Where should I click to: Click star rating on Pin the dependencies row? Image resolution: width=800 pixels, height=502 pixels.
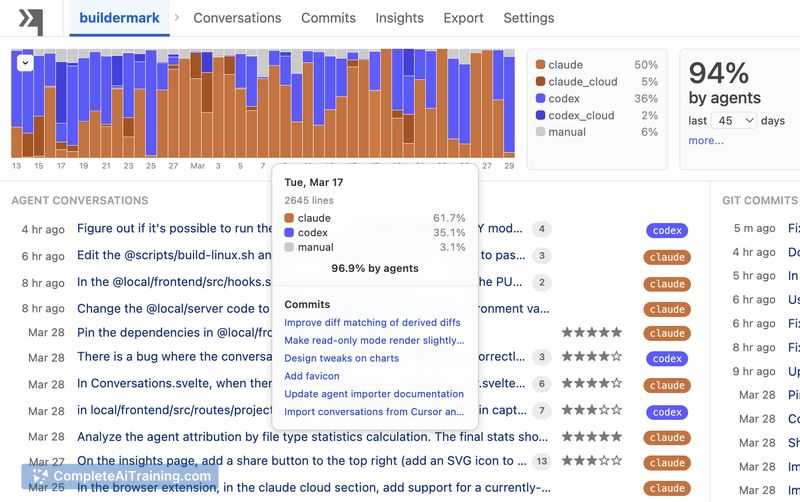(591, 333)
